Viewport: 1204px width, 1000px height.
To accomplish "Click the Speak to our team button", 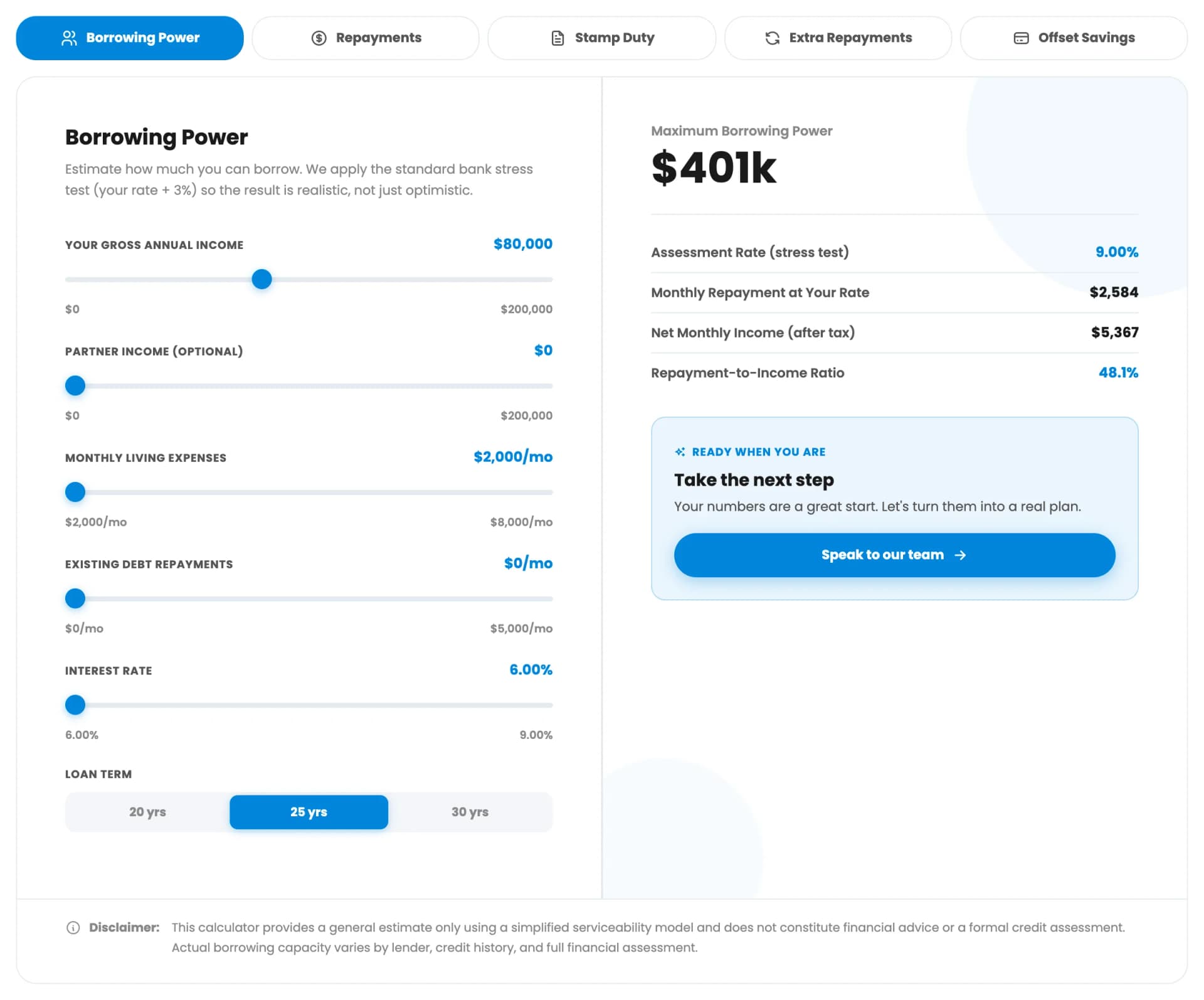I will [x=894, y=555].
